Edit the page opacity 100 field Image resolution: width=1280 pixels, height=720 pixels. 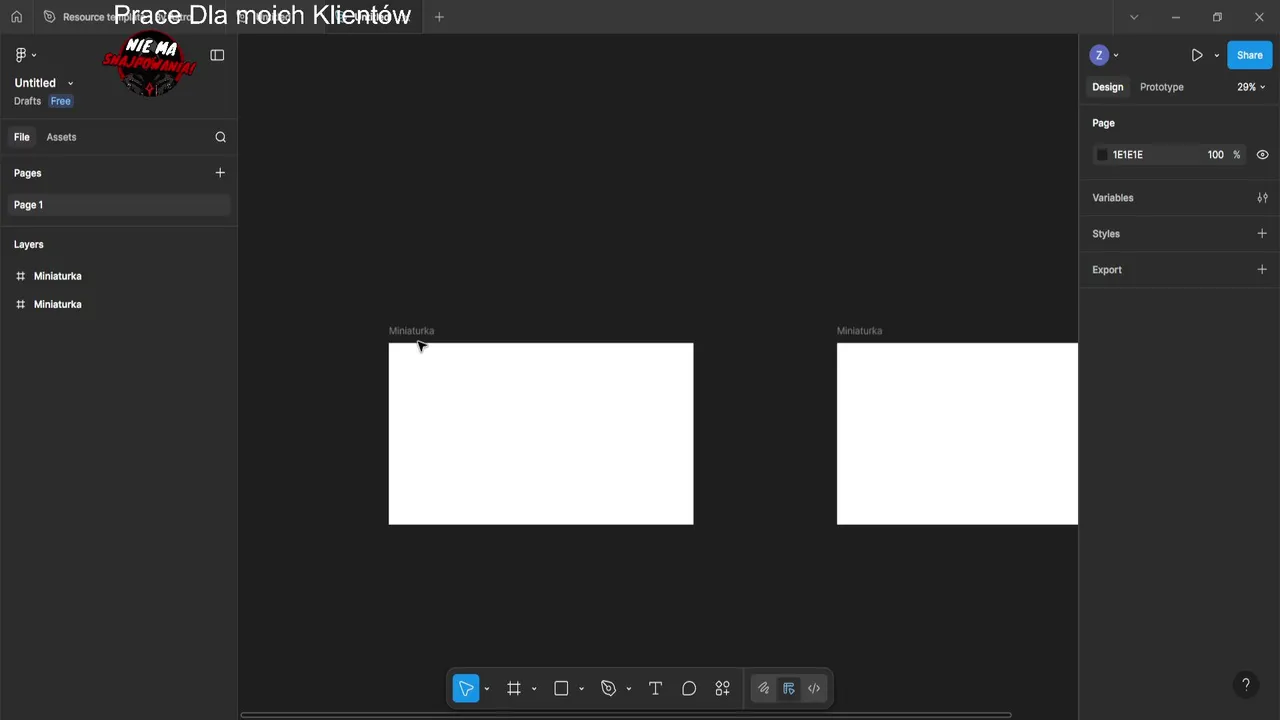[x=1215, y=155]
